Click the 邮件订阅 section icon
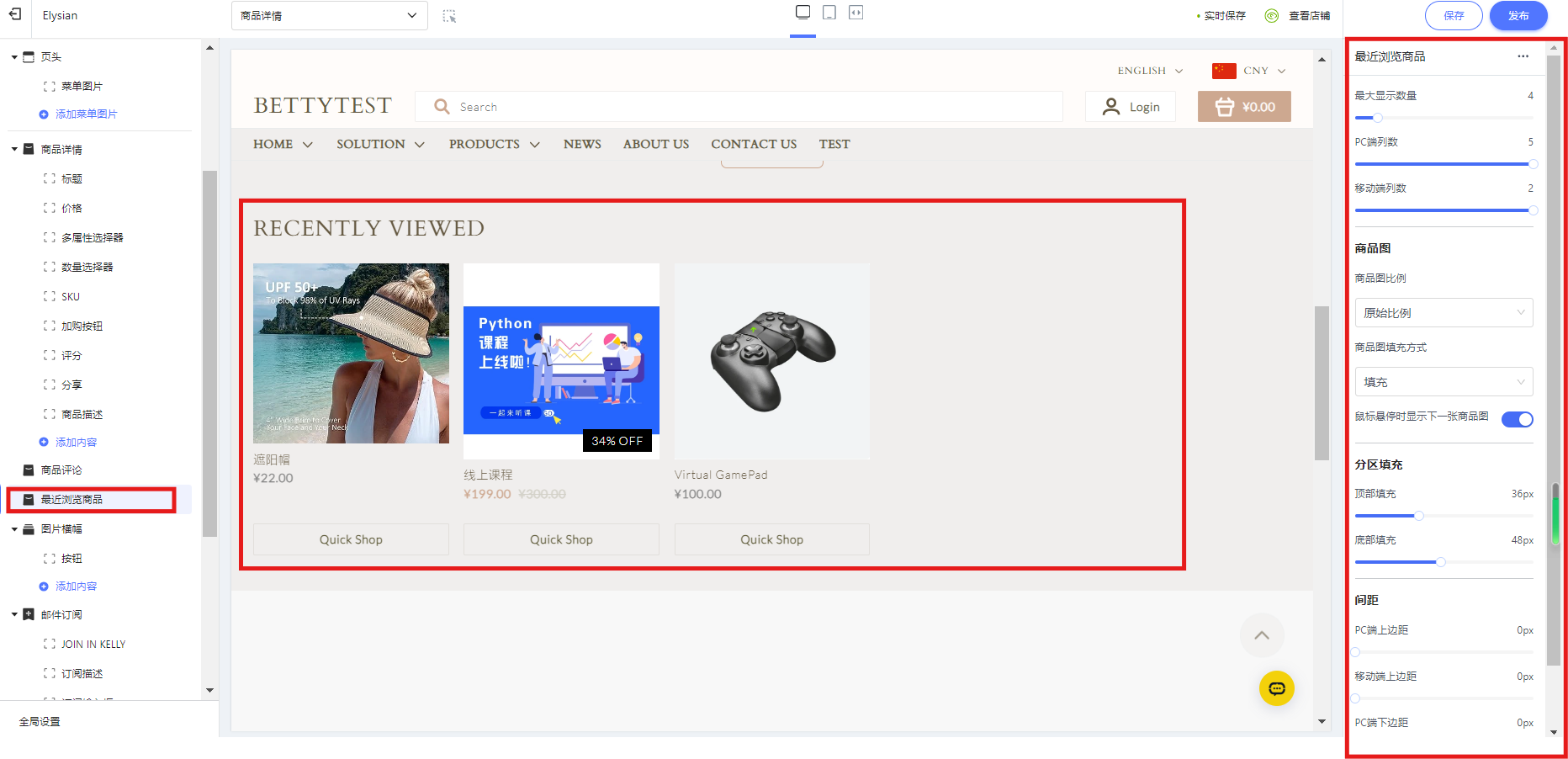Image resolution: width=1568 pixels, height=759 pixels. [x=29, y=615]
